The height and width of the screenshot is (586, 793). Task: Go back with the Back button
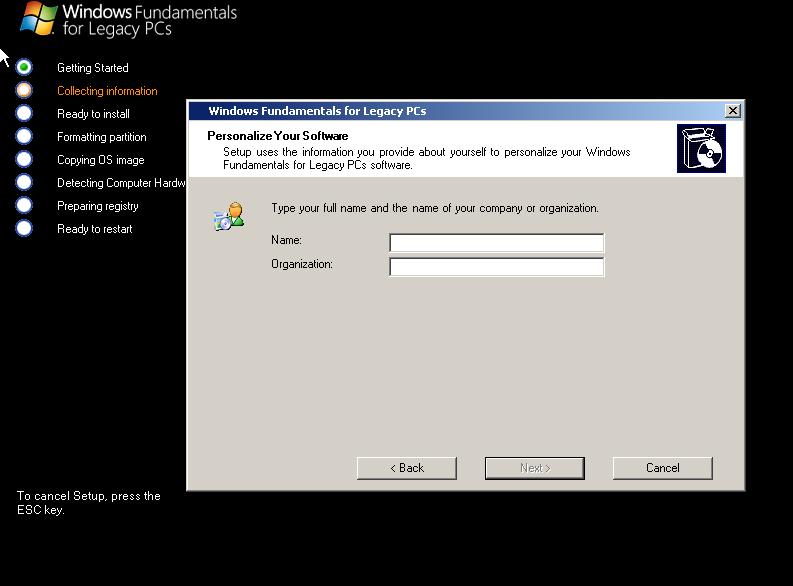[407, 468]
